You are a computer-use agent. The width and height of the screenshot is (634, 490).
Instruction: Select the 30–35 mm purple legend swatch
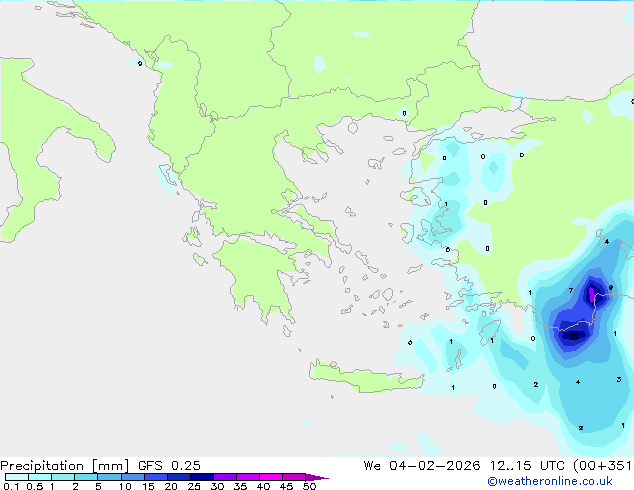224,477
